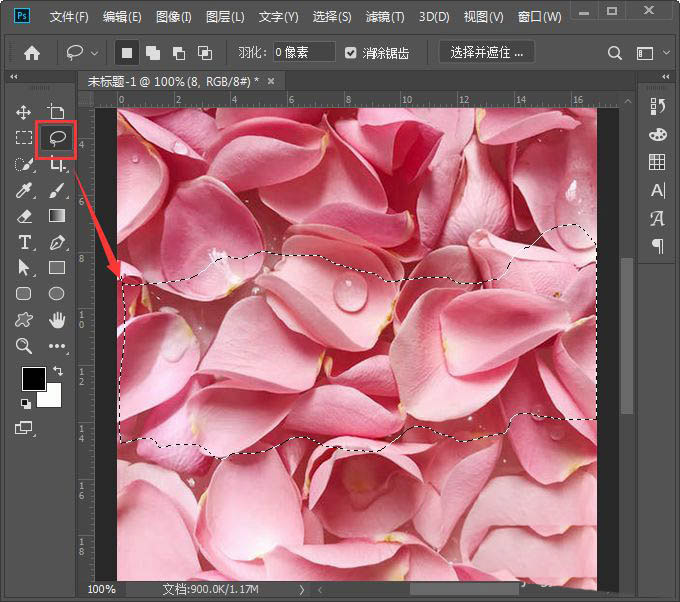The height and width of the screenshot is (602, 680).
Task: Choose Subtract from Selection mode
Action: 179,53
